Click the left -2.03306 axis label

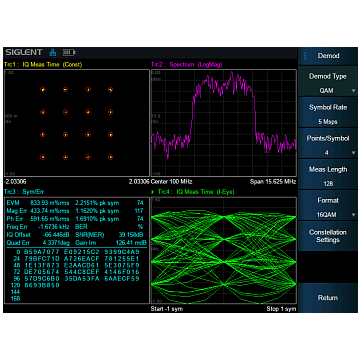pyautogui.click(x=15, y=182)
